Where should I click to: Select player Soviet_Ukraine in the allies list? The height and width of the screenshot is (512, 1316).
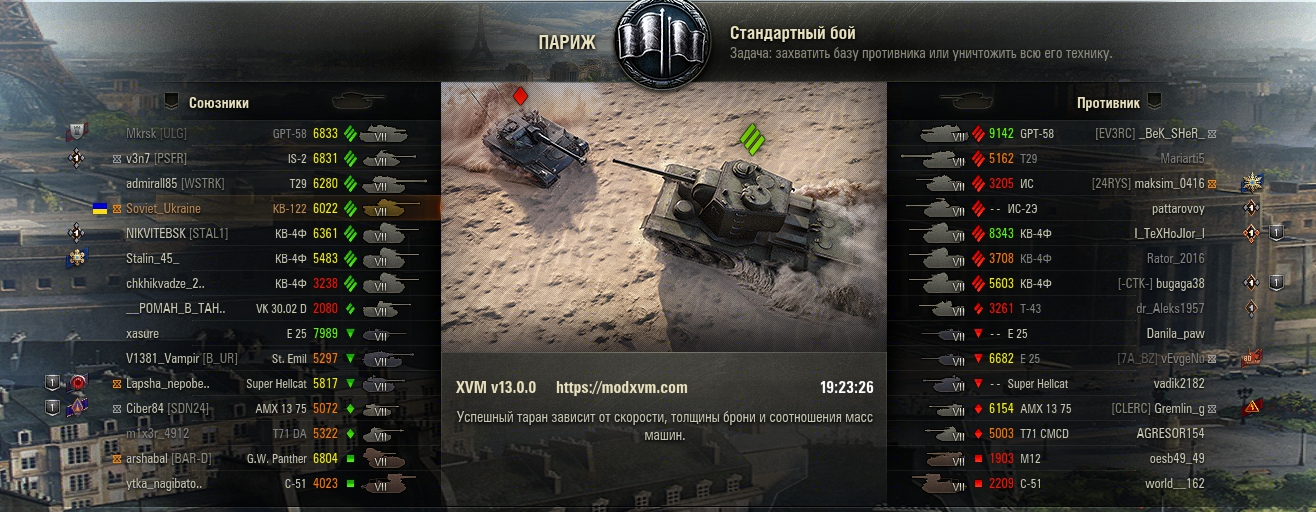[163, 208]
